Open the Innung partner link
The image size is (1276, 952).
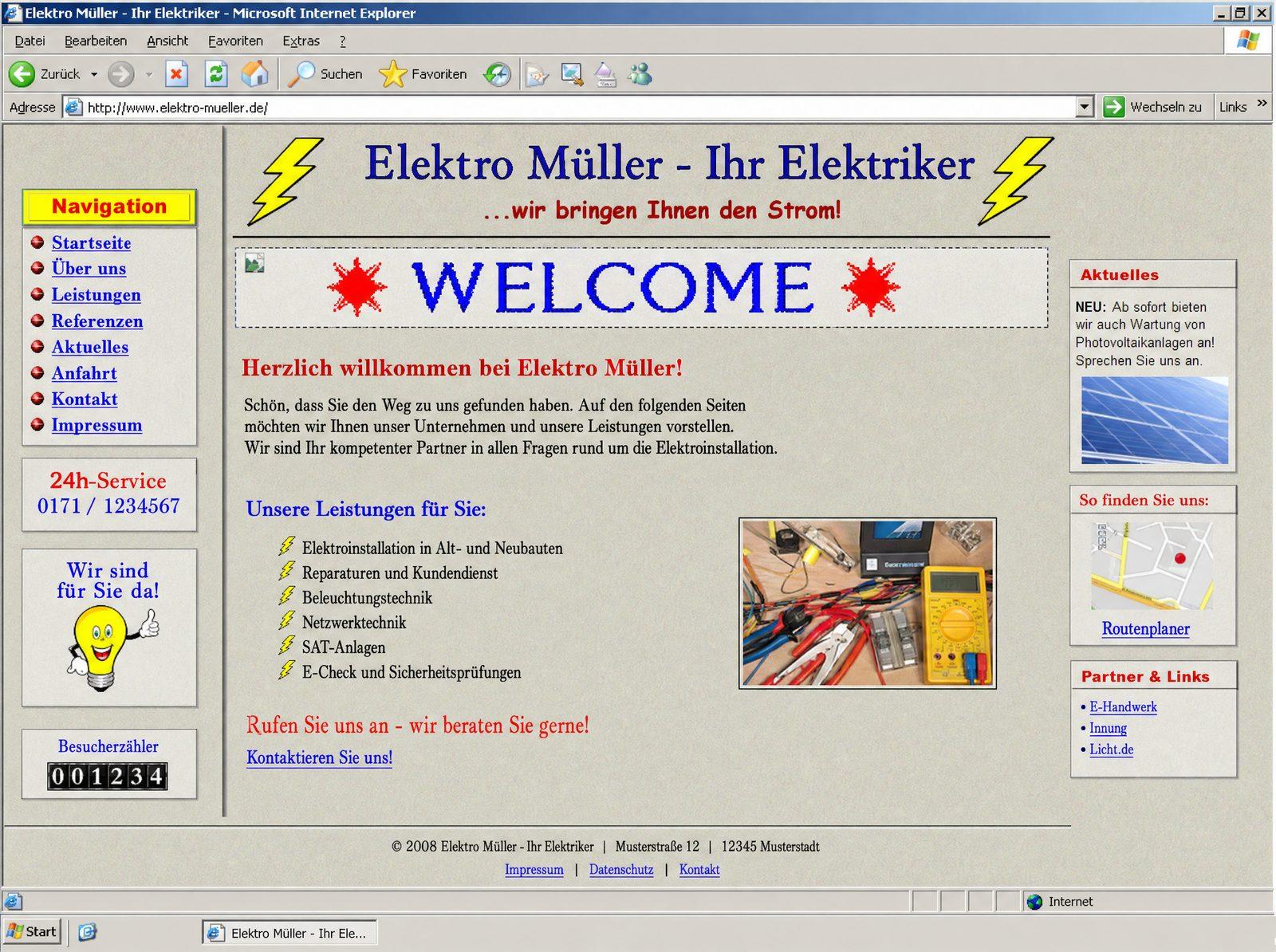[1108, 728]
